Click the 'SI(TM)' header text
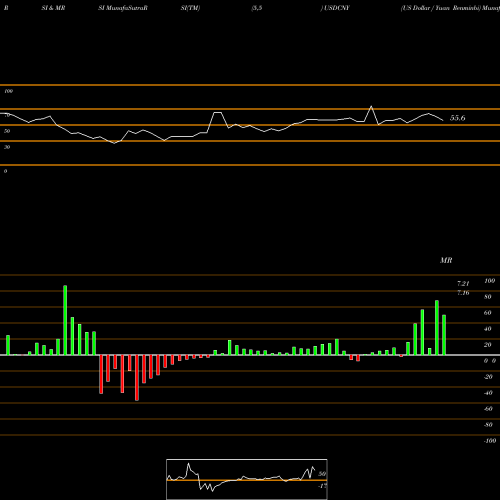Screen dimensions: 500x500 (x=190, y=8)
